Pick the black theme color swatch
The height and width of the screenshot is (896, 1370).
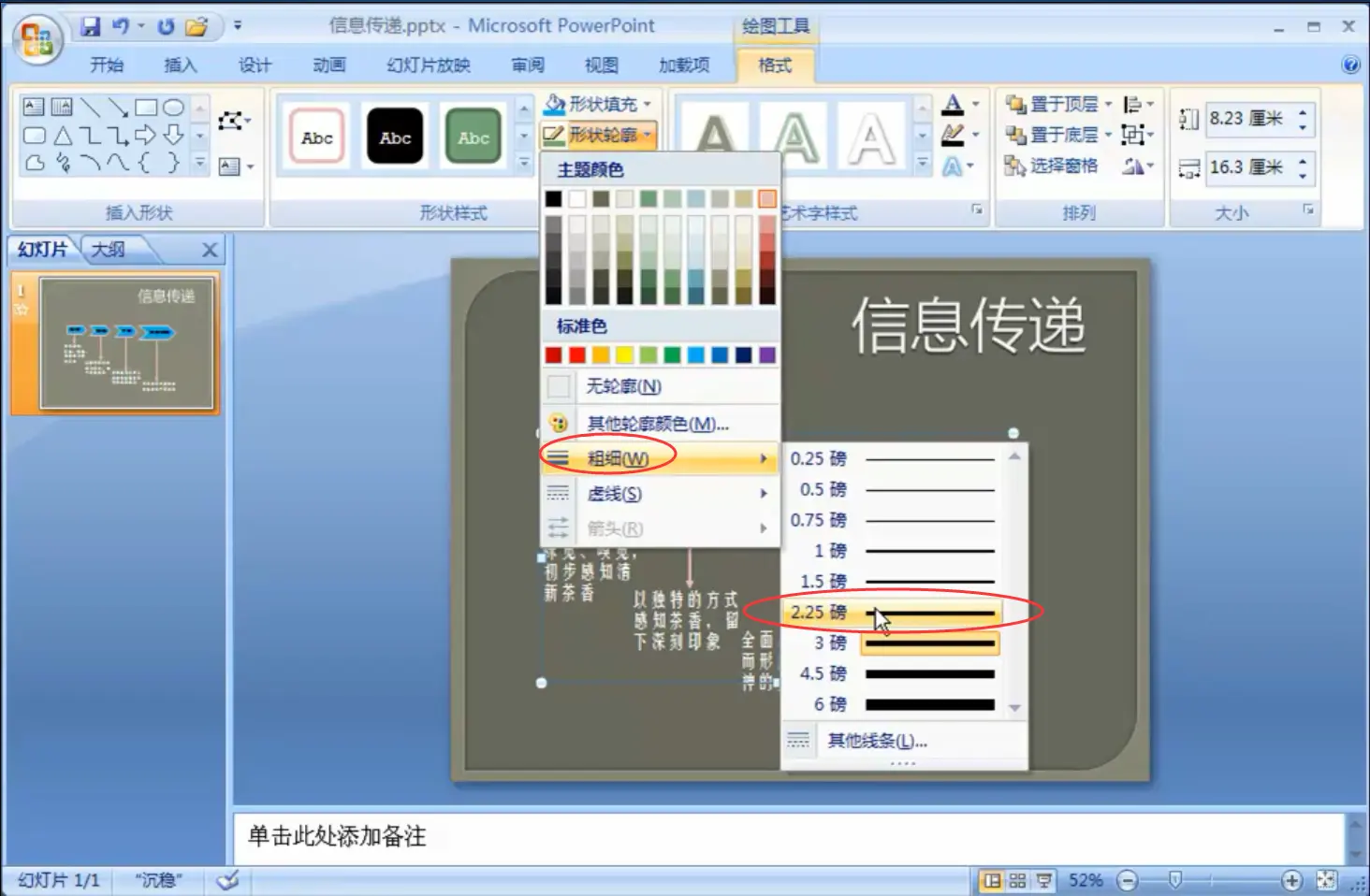554,198
